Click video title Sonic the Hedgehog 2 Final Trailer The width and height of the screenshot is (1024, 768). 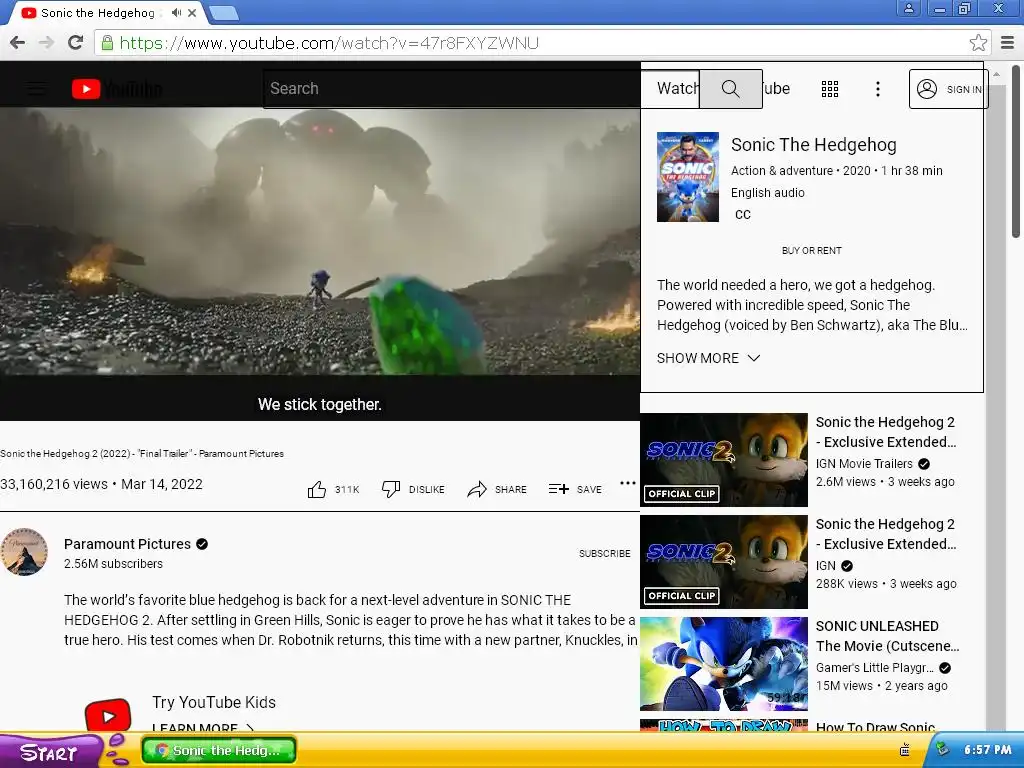point(142,453)
